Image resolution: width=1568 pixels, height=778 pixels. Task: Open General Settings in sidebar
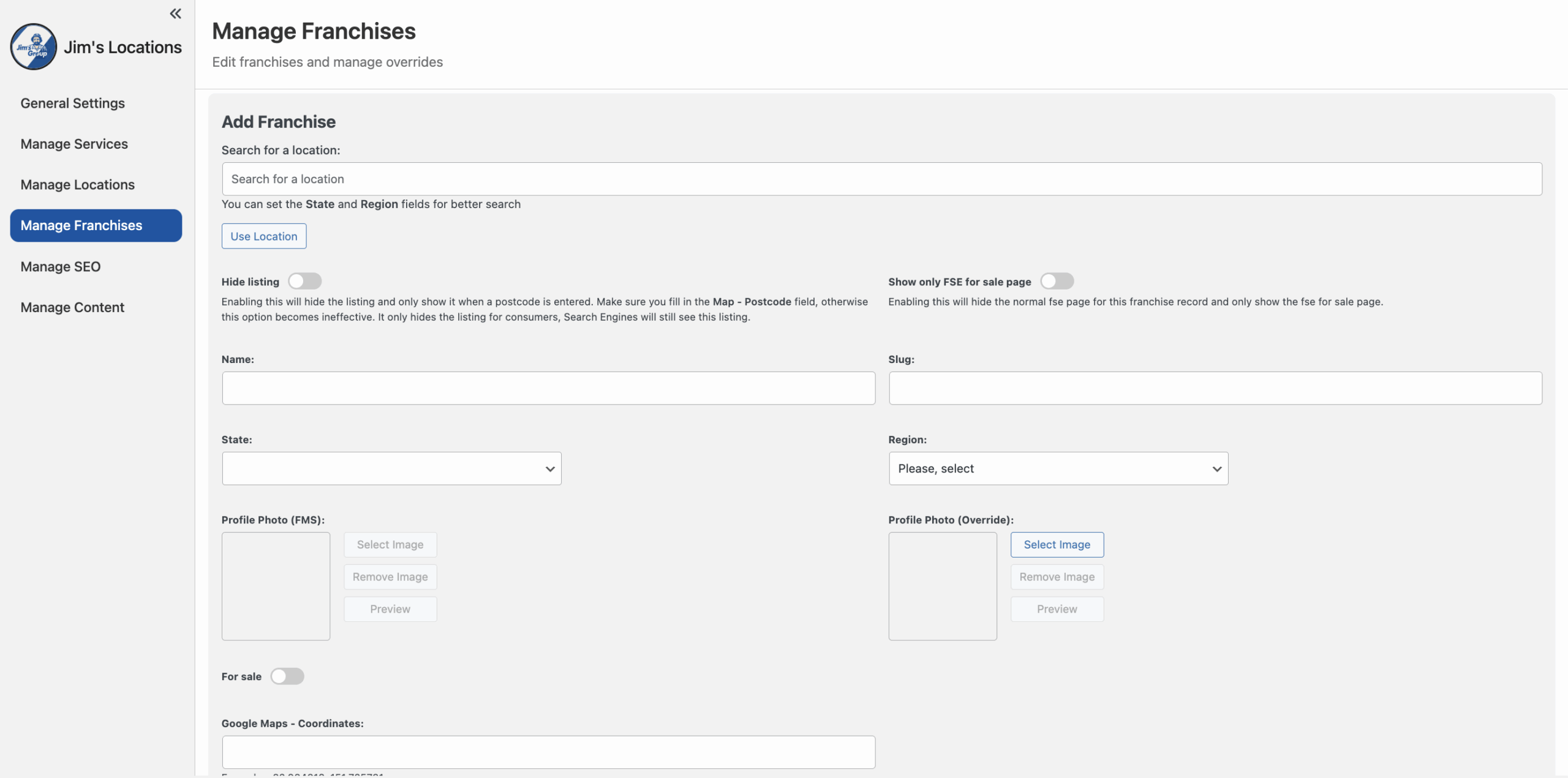(72, 103)
